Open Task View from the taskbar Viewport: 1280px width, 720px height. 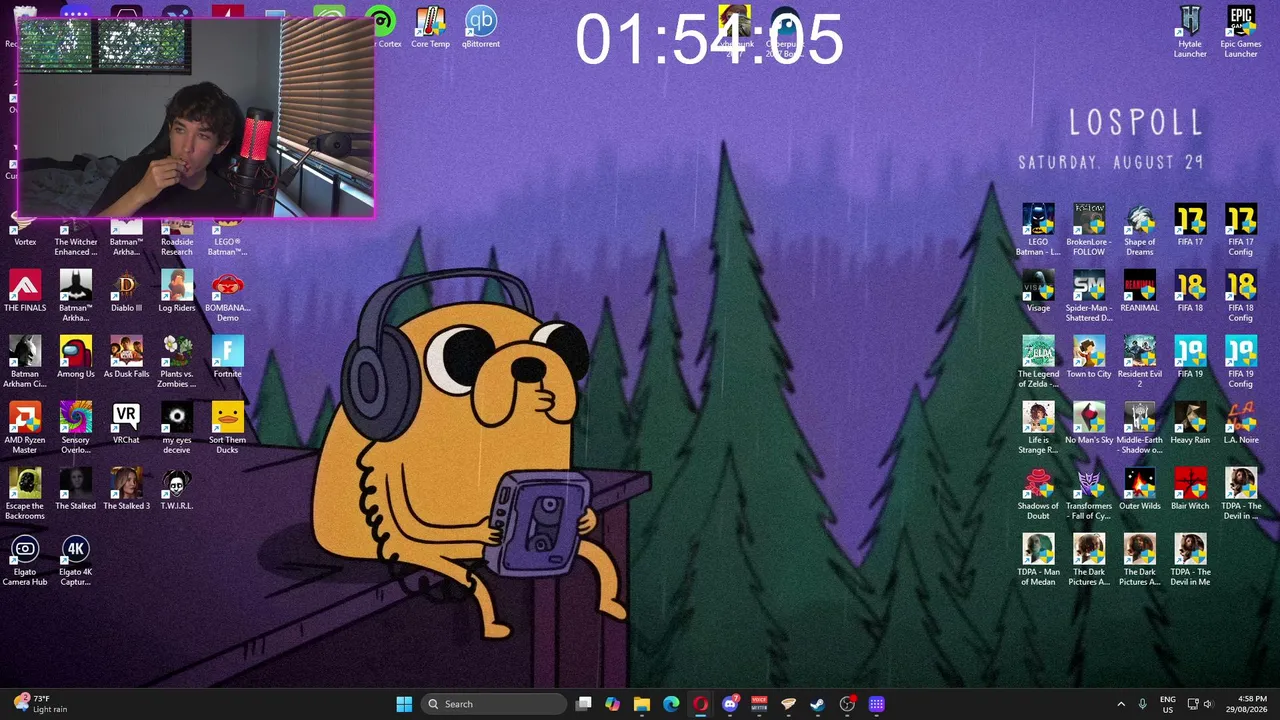(584, 704)
